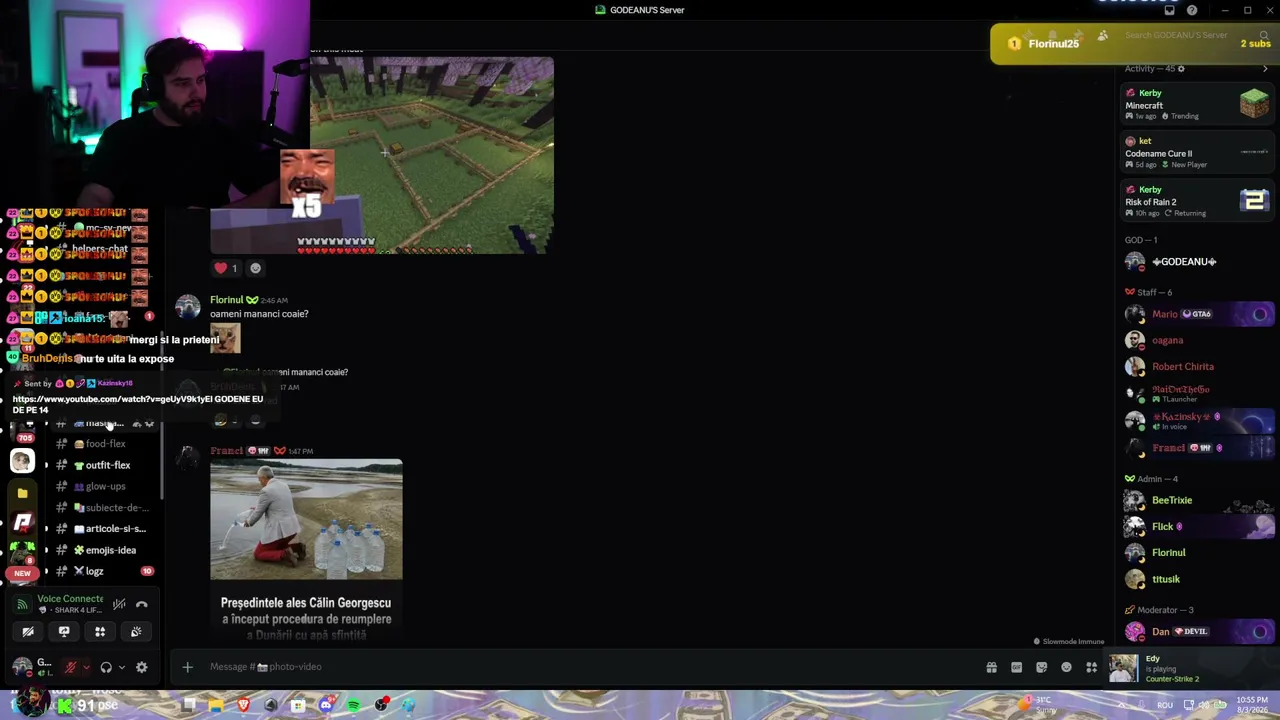Share your screen in voice
1280x720 pixels.
[x=64, y=632]
